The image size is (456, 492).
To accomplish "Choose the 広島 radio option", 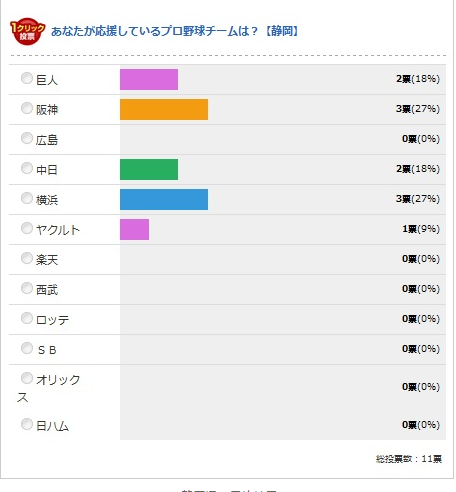I will click(27, 138).
